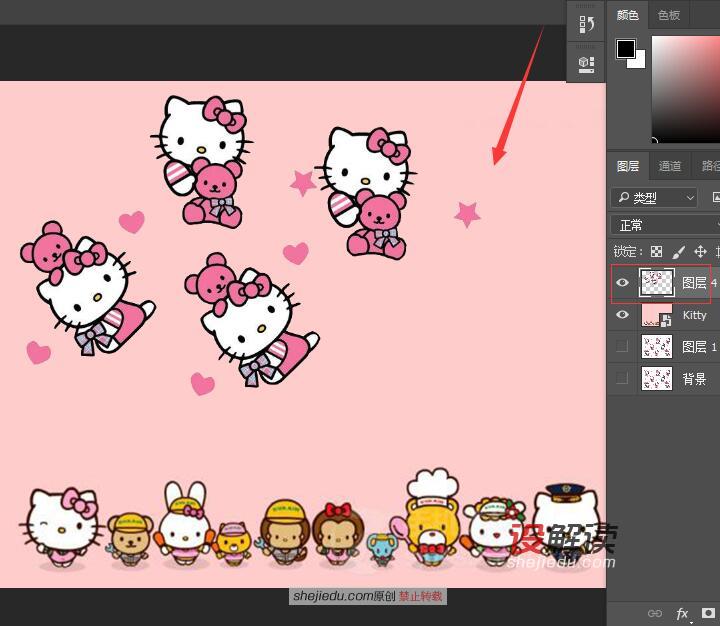Add a layer mask with mask icon
This screenshot has height=626, width=720.
pyautogui.click(x=708, y=613)
